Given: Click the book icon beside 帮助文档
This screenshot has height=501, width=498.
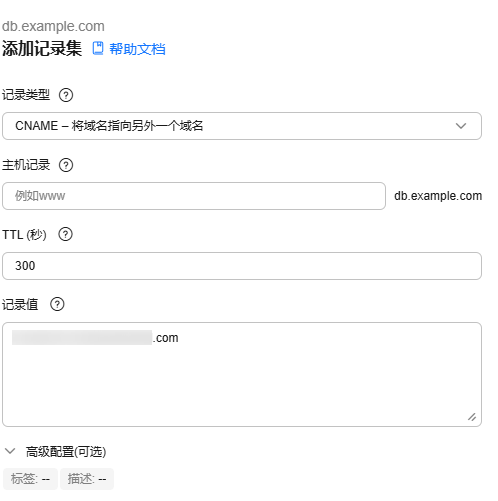Looking at the screenshot, I should pos(98,48).
